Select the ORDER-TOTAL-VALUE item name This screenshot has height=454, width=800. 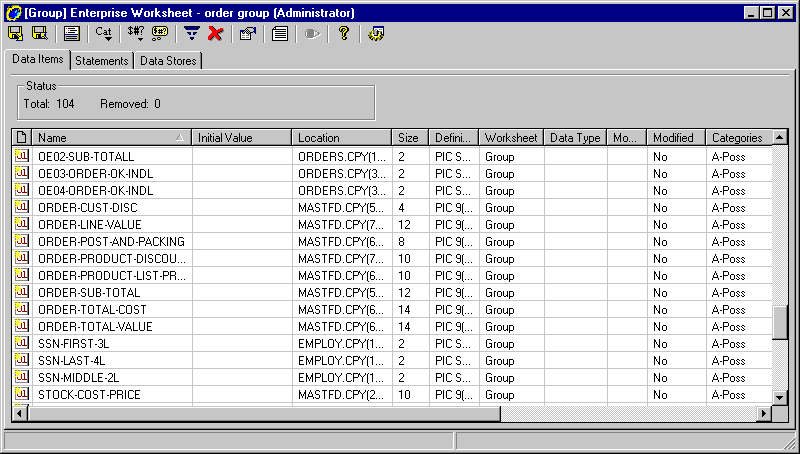click(x=95, y=326)
